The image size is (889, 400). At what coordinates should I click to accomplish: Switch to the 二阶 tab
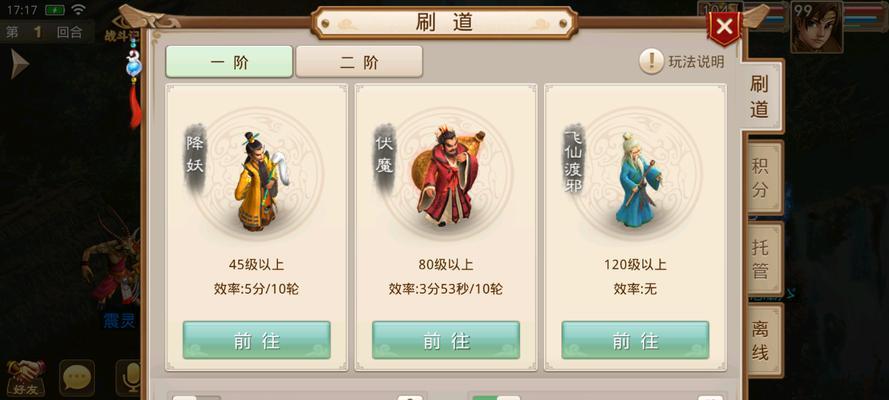pyautogui.click(x=359, y=62)
